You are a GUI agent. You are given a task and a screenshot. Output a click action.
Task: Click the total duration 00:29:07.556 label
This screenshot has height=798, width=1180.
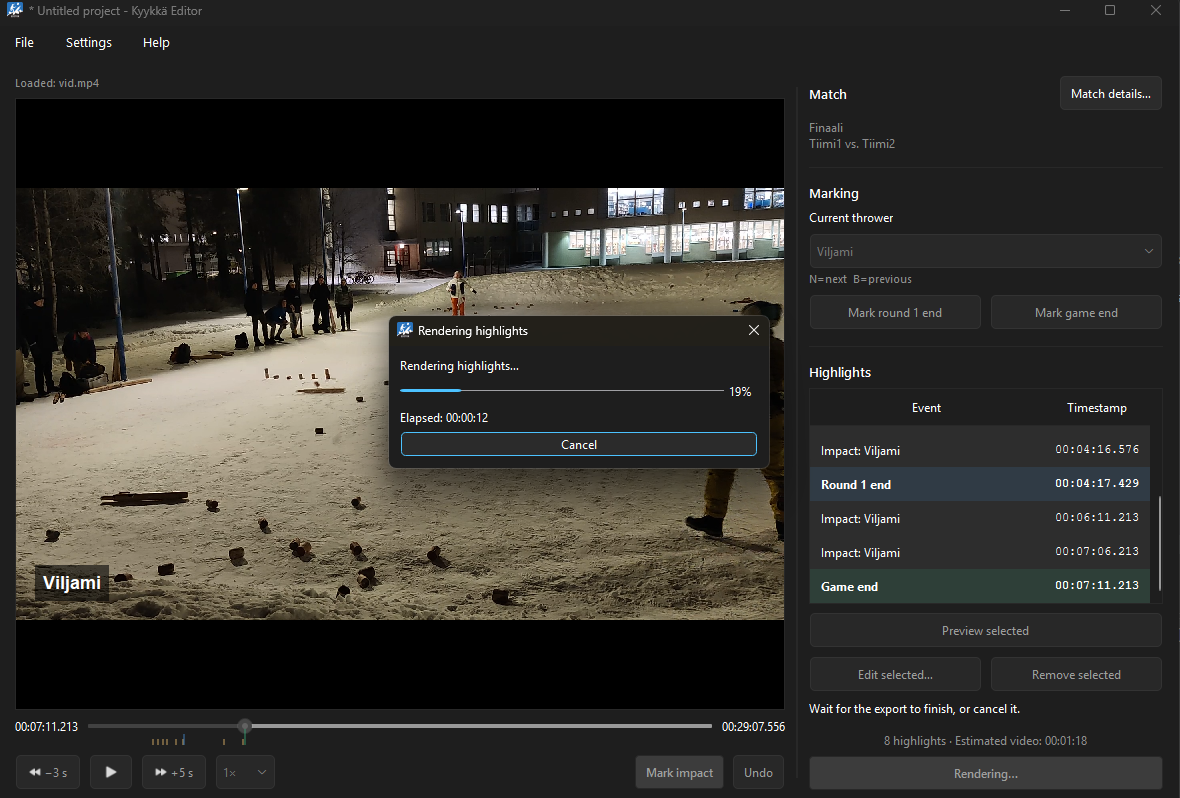pyautogui.click(x=753, y=726)
